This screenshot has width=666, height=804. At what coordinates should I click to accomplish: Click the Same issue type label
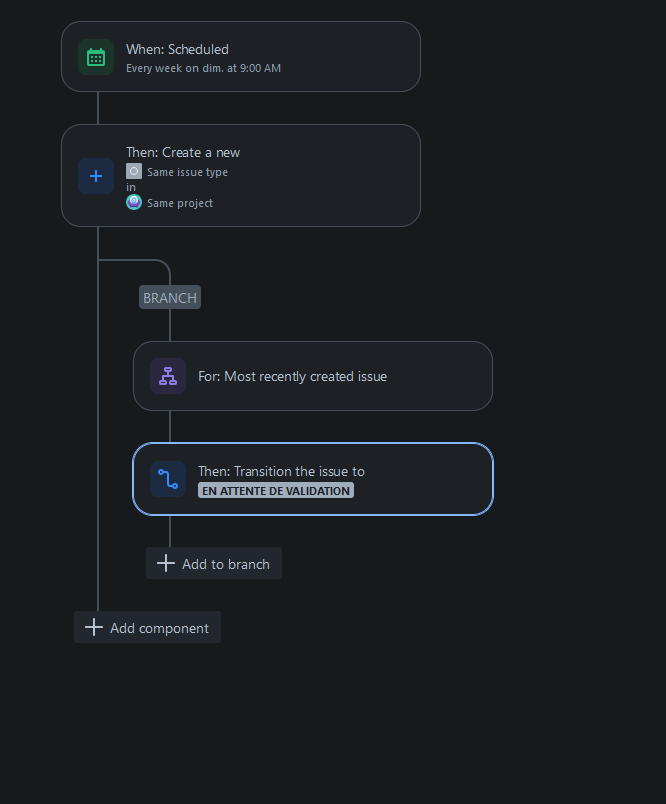pos(187,171)
